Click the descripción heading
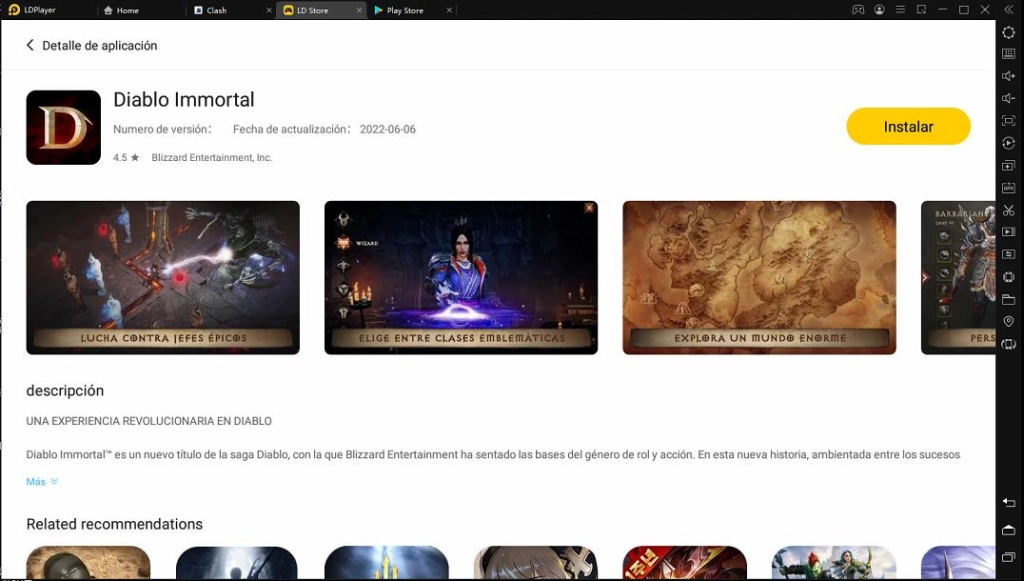This screenshot has width=1024, height=581. pos(65,390)
